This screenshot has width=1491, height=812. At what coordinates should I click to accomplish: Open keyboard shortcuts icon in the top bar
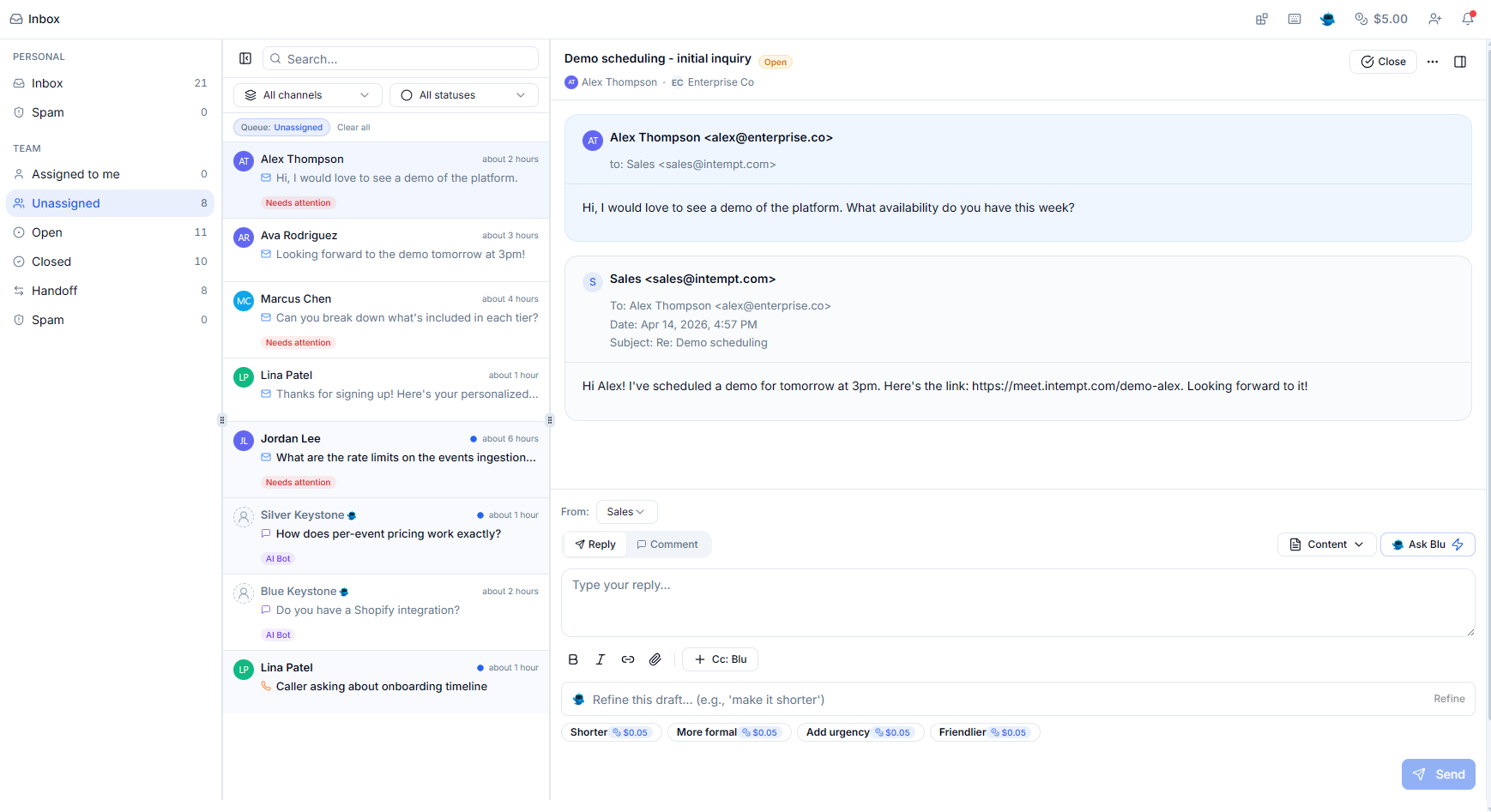coord(1295,18)
